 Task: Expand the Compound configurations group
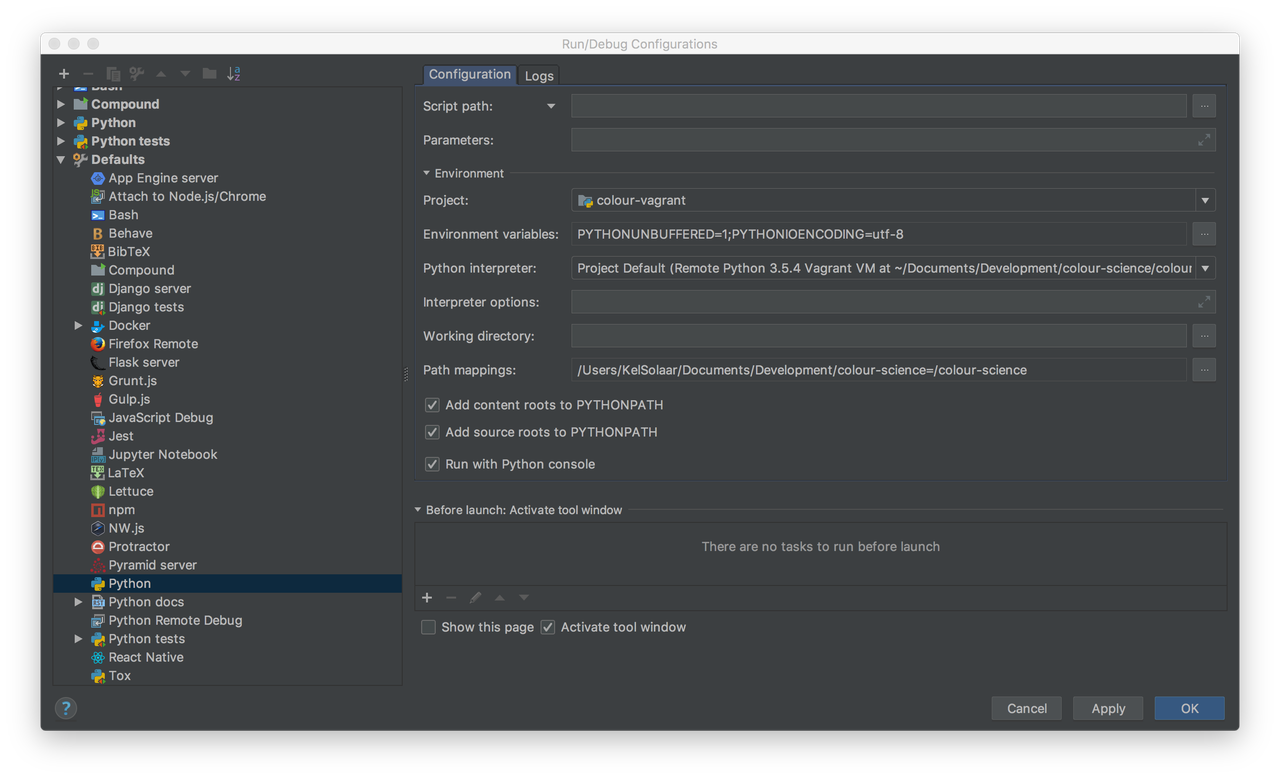tap(61, 104)
